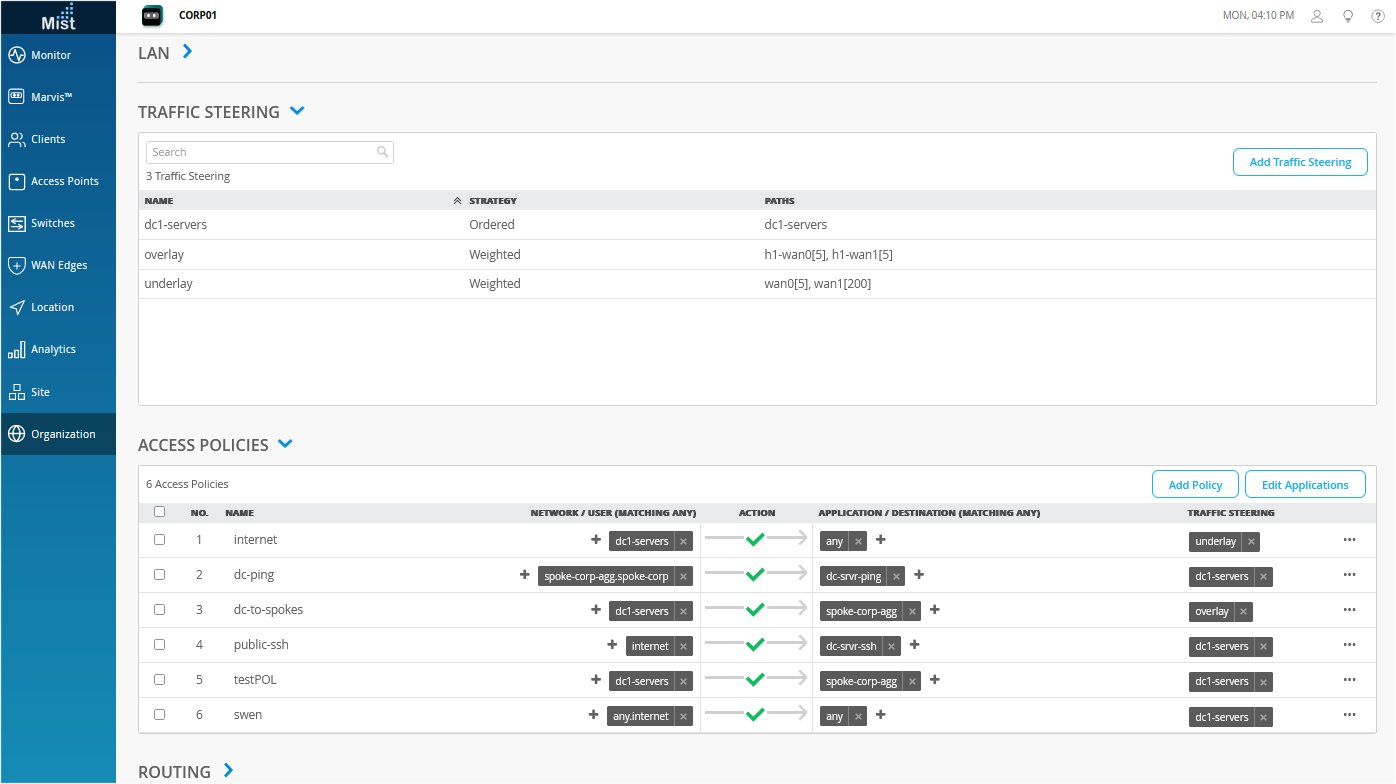The image size is (1396, 784).
Task: Open more options for public-ssh policy
Action: coord(1349,645)
